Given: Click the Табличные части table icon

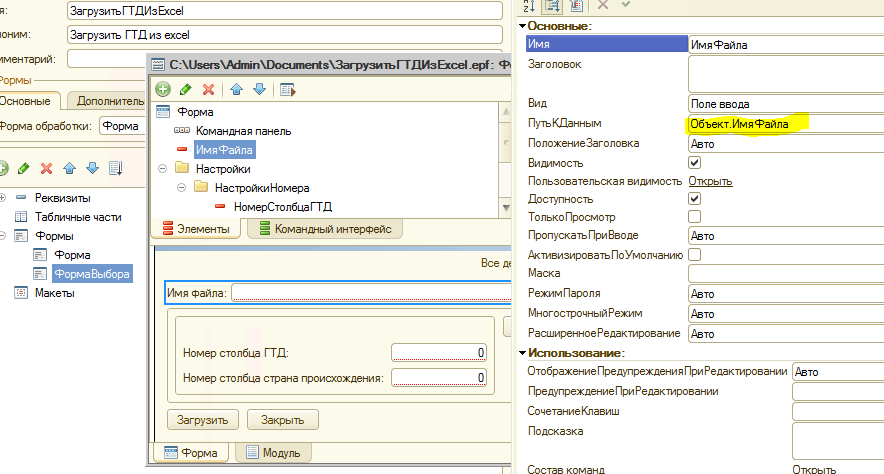Looking at the screenshot, I should pos(21,216).
